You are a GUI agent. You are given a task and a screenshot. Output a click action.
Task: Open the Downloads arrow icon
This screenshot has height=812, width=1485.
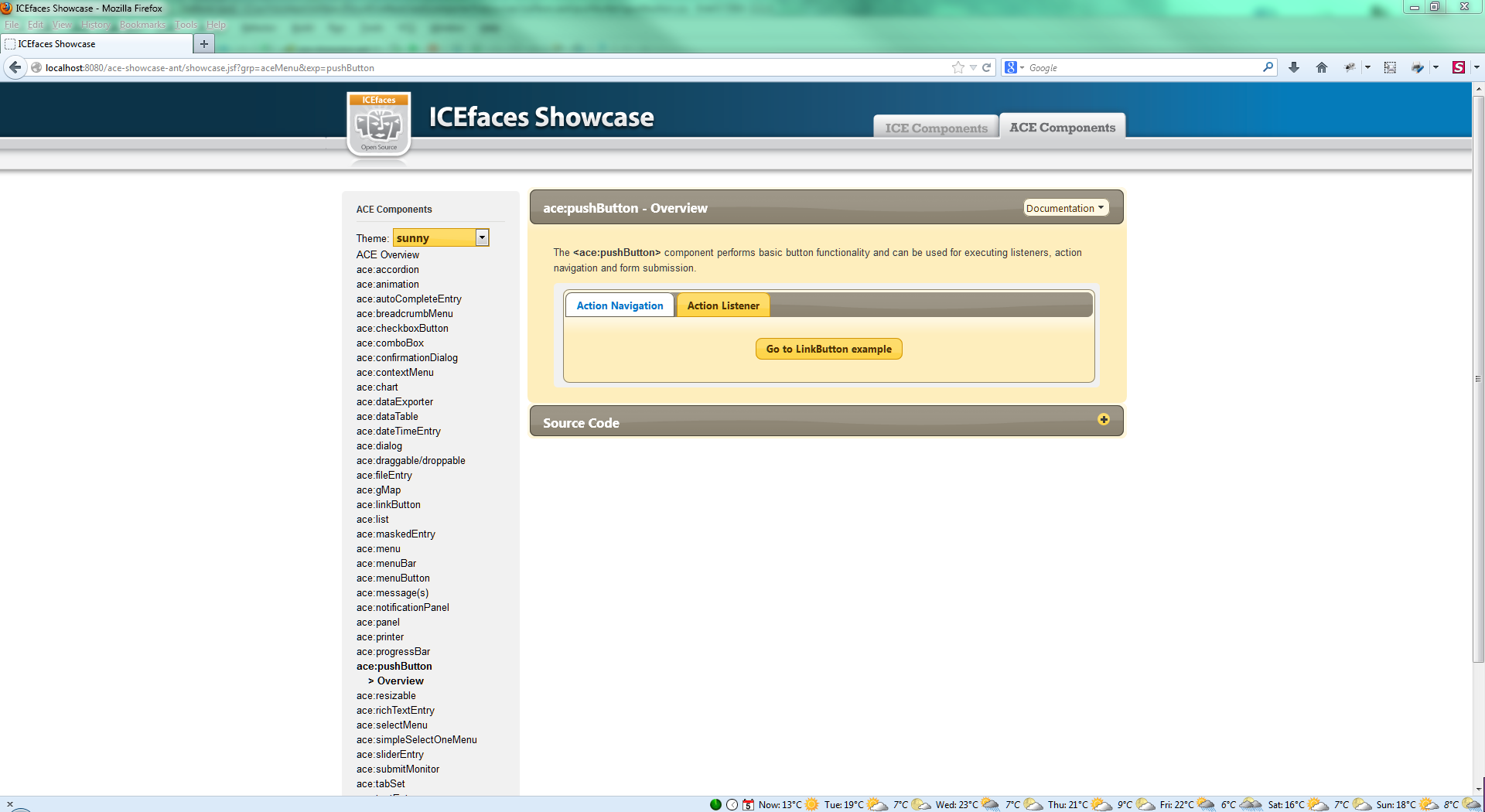(1294, 67)
